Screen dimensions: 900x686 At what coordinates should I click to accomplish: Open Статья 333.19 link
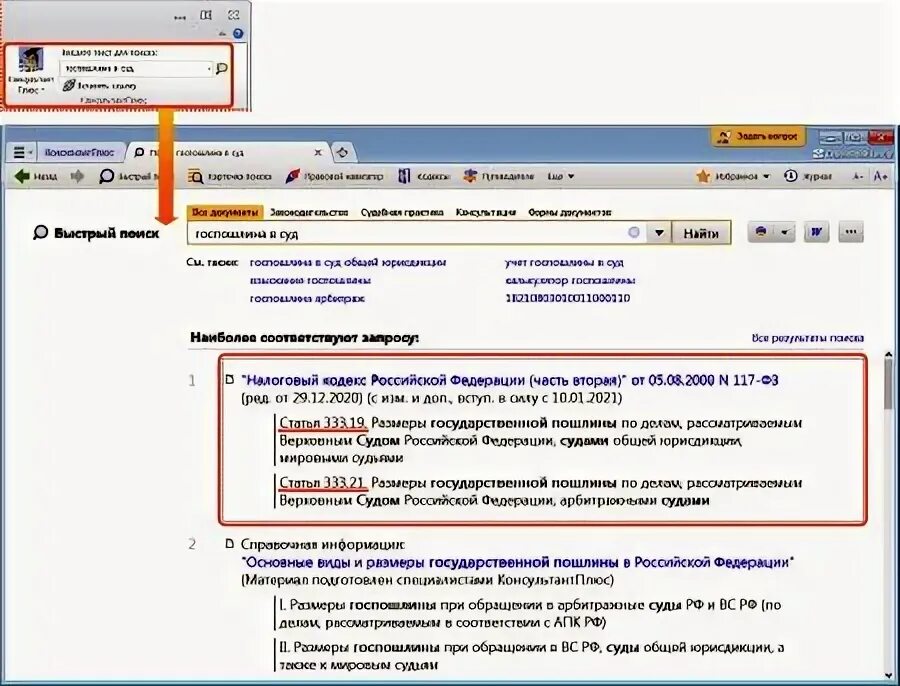(323, 424)
